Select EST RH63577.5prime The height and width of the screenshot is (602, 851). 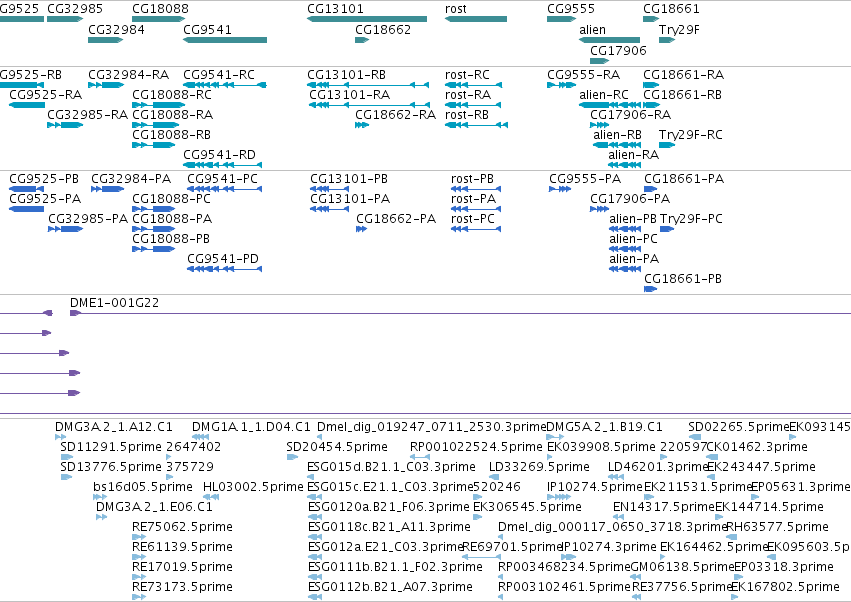[x=731, y=537]
